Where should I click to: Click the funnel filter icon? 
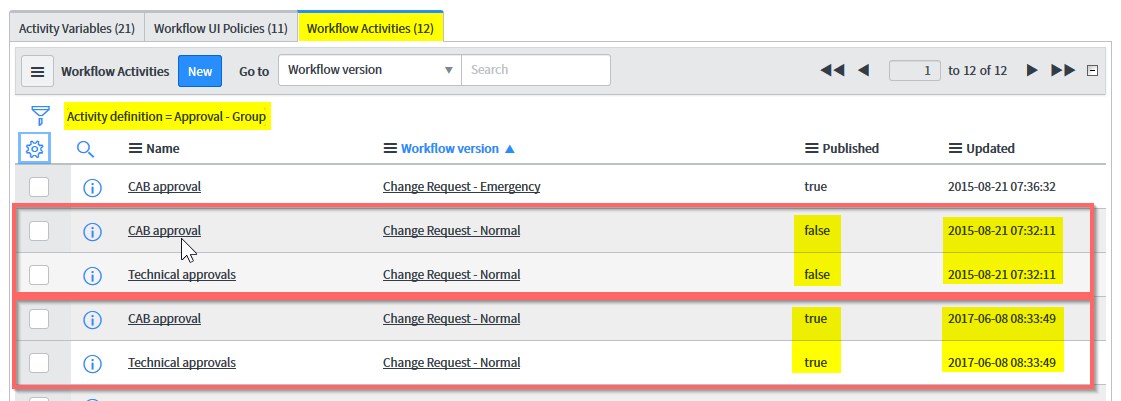[x=40, y=116]
